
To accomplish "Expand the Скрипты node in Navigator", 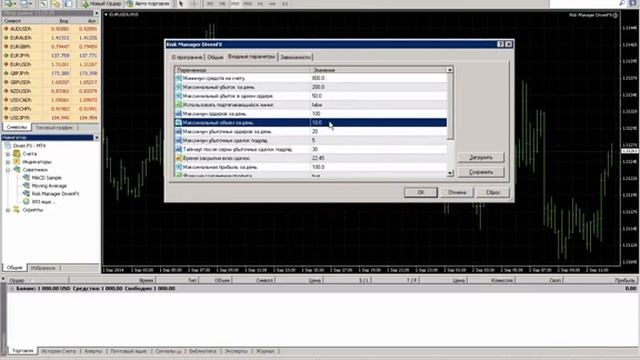I will pyautogui.click(x=8, y=210).
